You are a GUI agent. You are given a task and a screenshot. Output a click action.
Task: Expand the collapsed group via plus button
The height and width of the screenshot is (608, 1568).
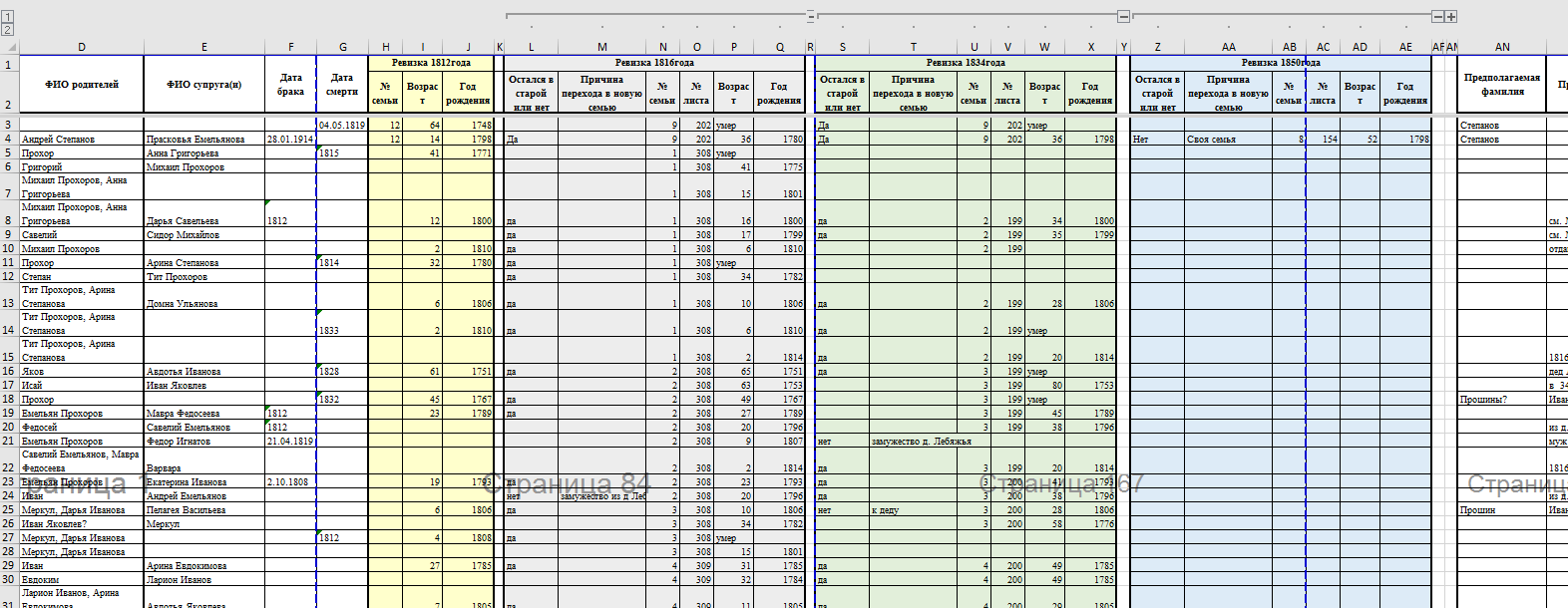pos(1451,16)
